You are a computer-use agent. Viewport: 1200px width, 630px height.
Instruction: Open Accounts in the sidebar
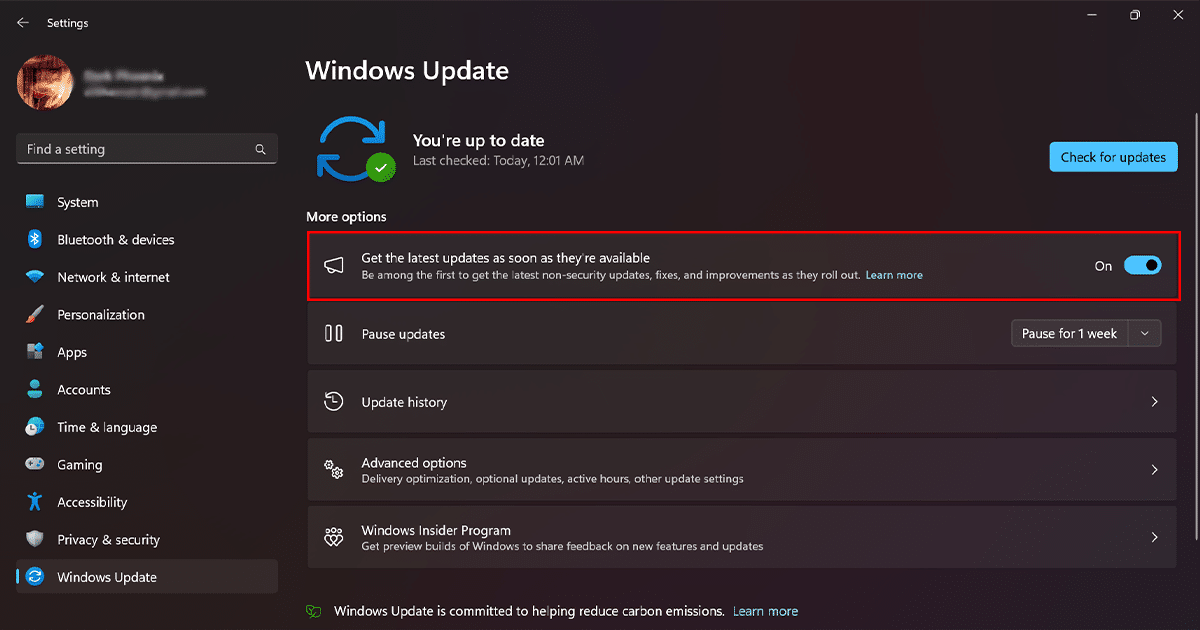pos(84,390)
